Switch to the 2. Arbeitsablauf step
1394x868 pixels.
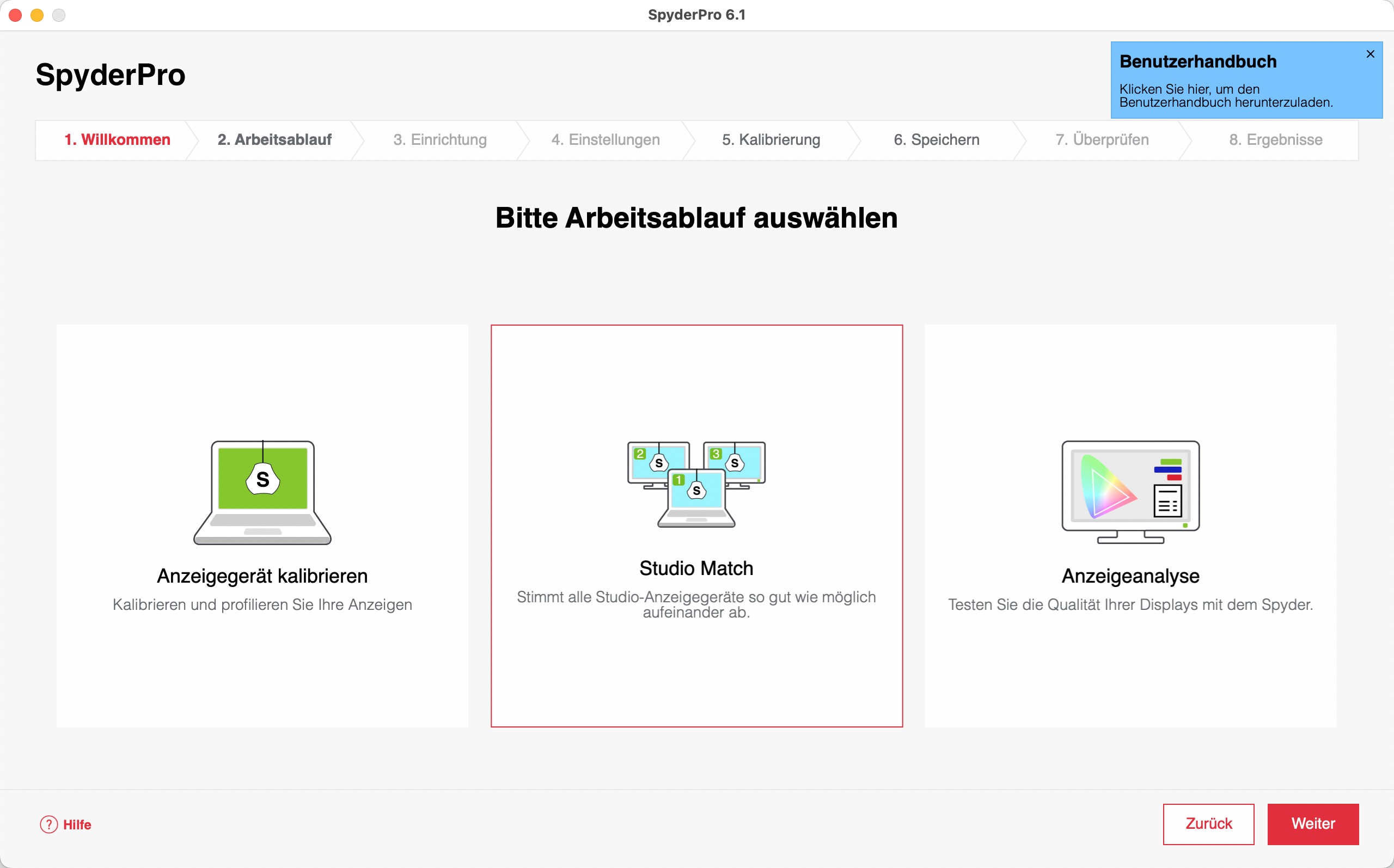274,139
